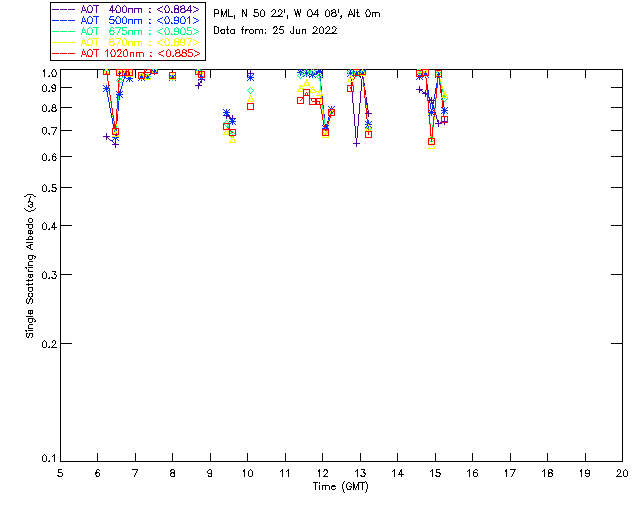This screenshot has height=512, width=640.
Task: Click the 15 tick label on time axis
Action: pyautogui.click(x=435, y=472)
